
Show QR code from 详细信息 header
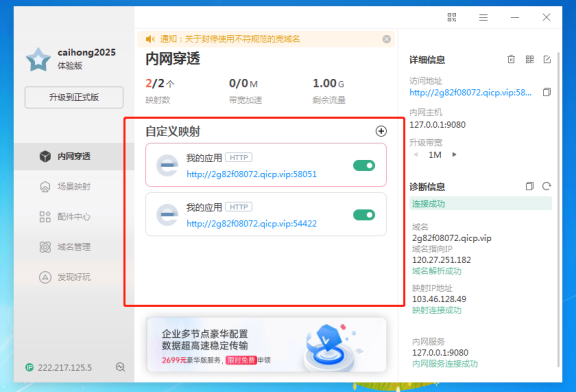529,59
